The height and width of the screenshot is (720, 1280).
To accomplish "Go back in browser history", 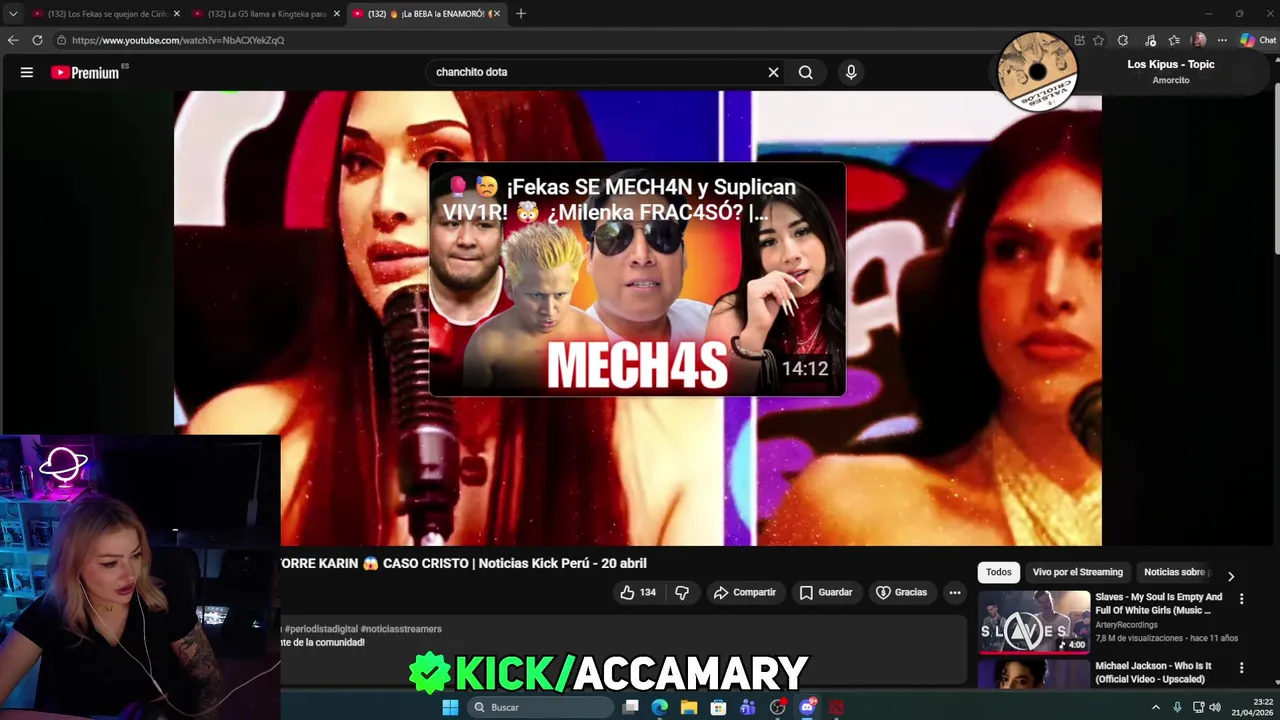I will (13, 40).
